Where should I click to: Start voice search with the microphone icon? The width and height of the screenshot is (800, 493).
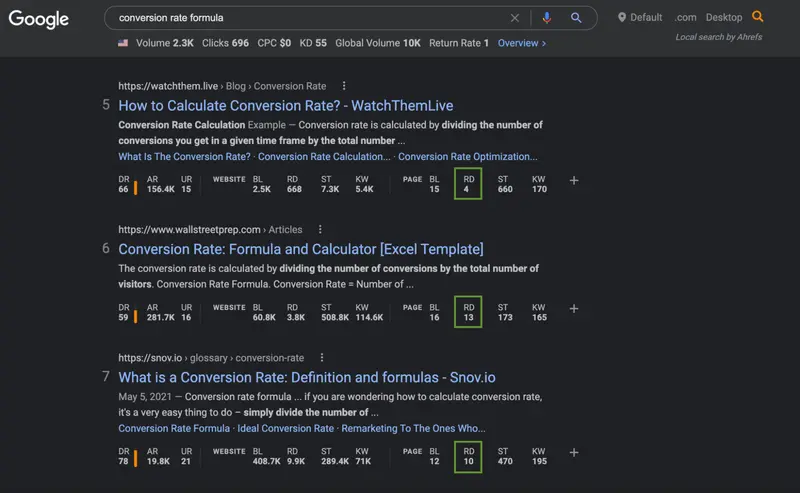coord(546,18)
